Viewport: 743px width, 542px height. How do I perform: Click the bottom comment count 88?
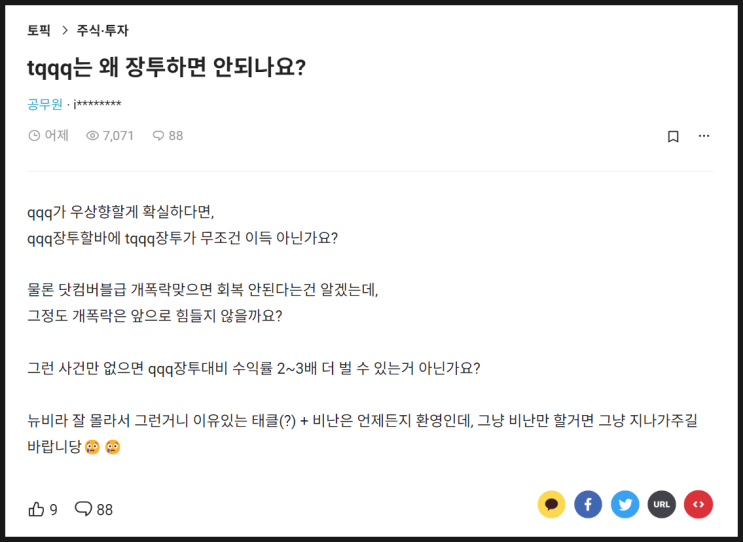coord(105,510)
